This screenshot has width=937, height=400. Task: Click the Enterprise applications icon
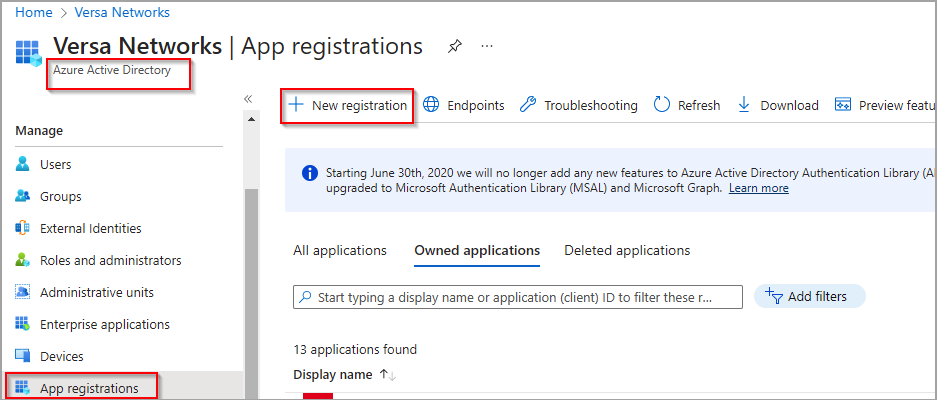(x=23, y=324)
